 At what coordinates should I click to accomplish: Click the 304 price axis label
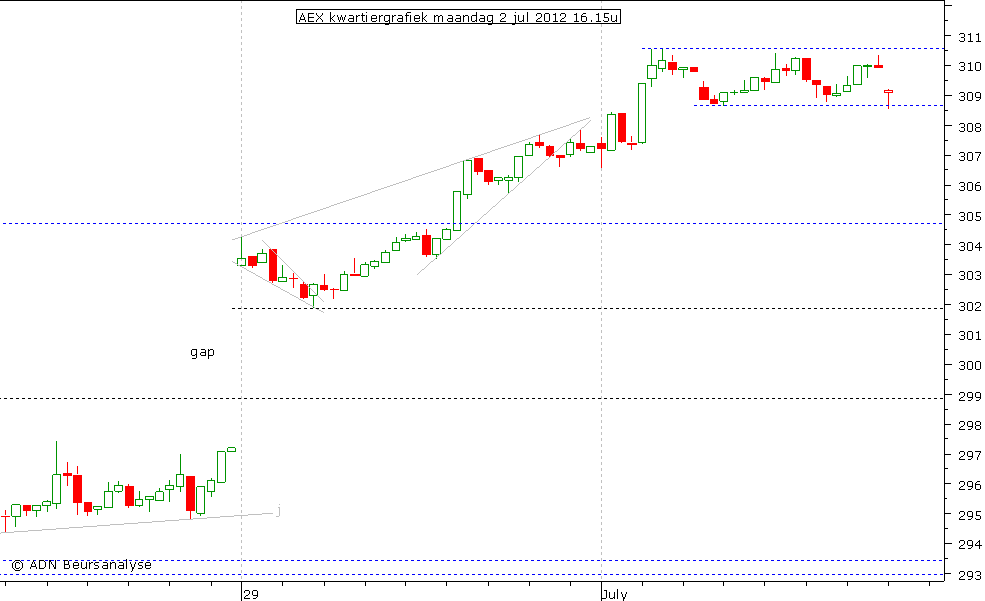[x=969, y=247]
